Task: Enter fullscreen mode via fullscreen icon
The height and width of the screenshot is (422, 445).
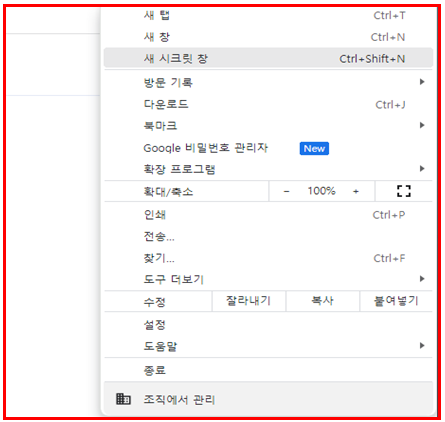Action: [x=404, y=191]
